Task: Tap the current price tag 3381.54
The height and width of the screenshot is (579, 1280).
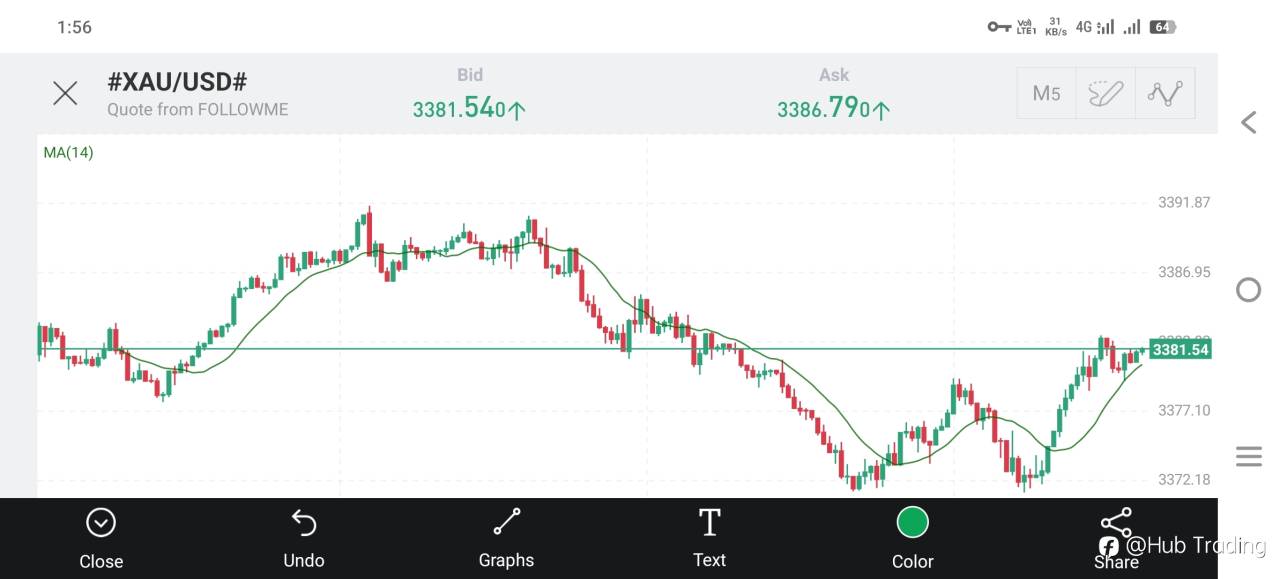Action: [x=1180, y=350]
